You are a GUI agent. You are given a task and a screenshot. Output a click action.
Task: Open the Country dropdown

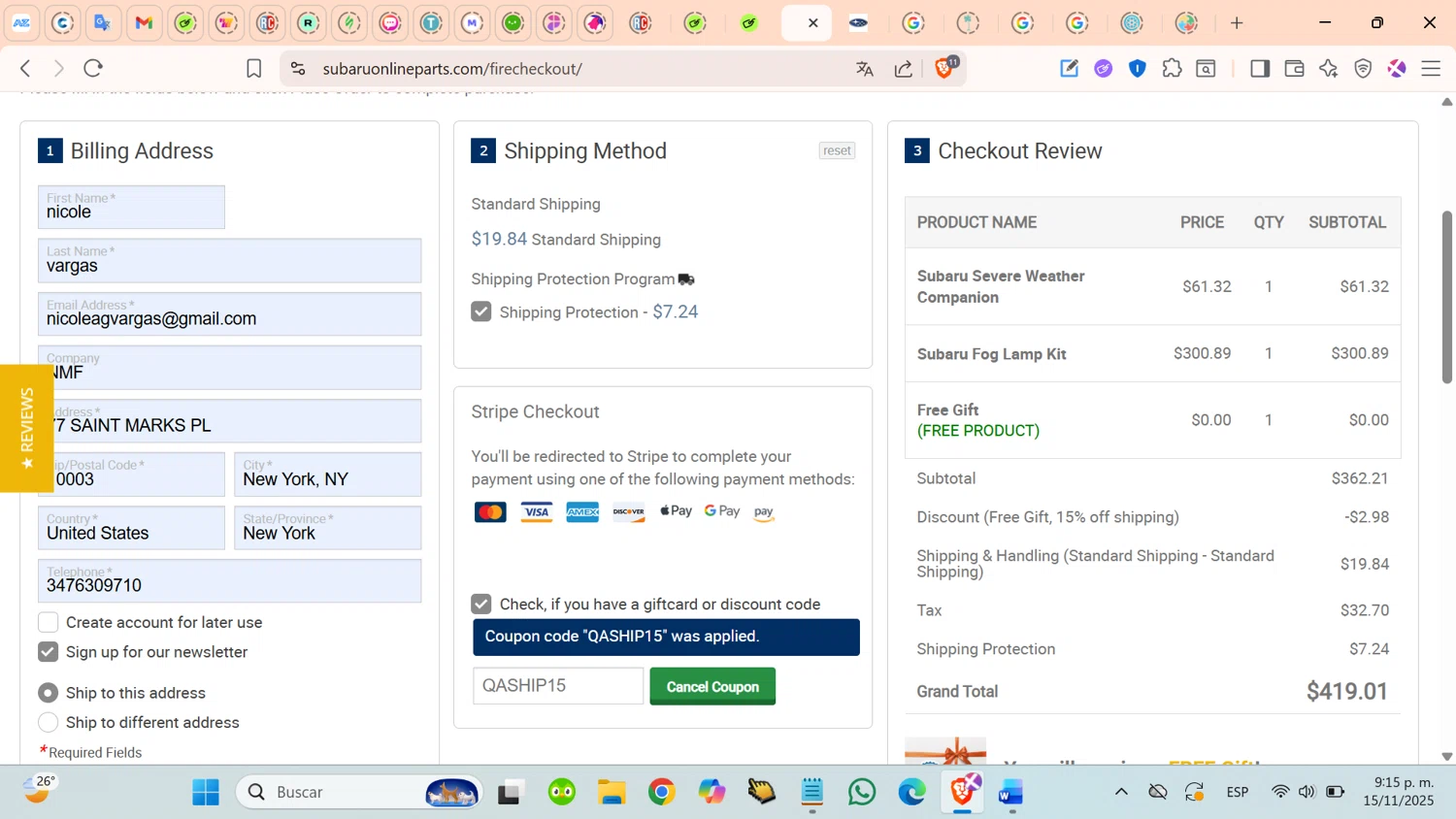click(x=131, y=527)
